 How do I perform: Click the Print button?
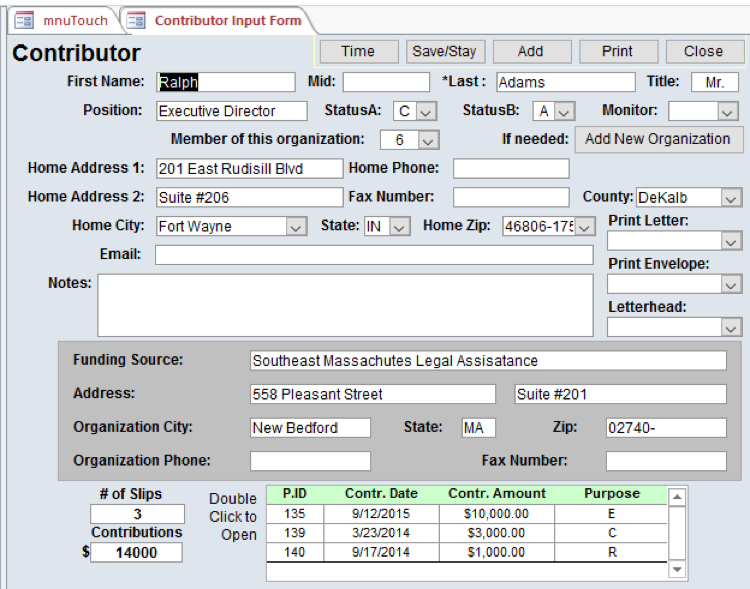(617, 52)
